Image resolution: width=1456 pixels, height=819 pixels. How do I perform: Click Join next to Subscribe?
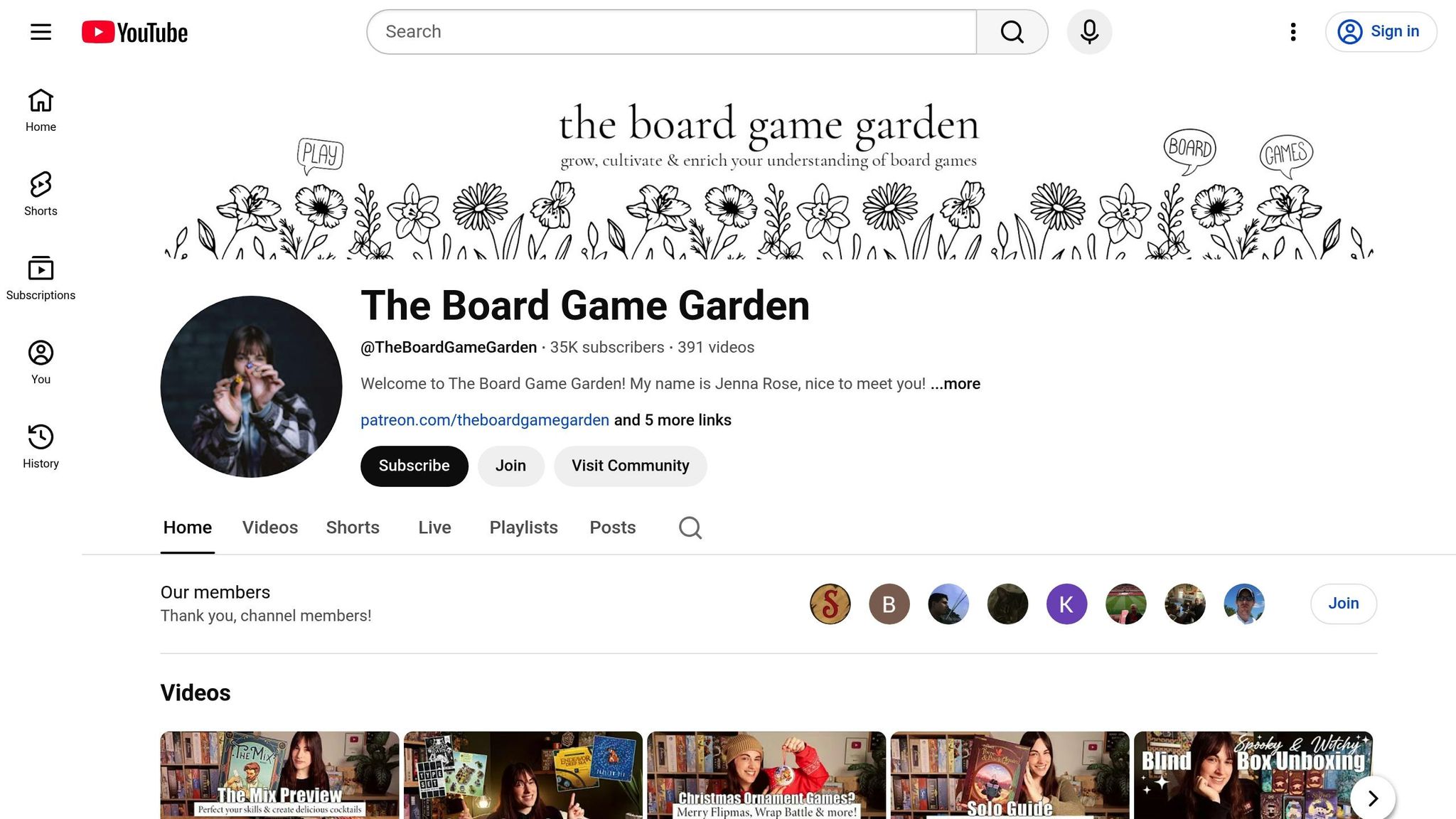tap(510, 466)
